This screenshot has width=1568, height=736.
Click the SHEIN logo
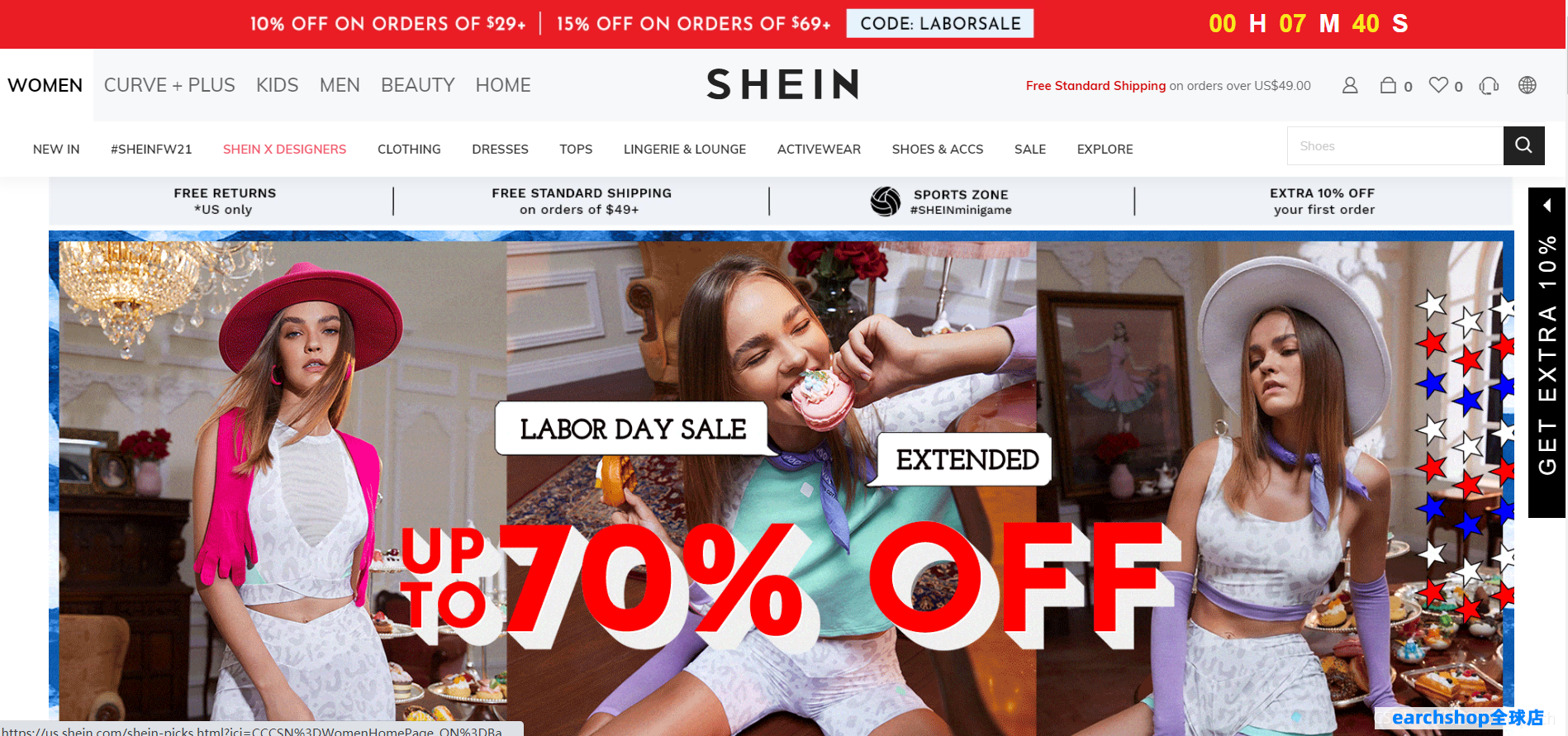(x=783, y=84)
